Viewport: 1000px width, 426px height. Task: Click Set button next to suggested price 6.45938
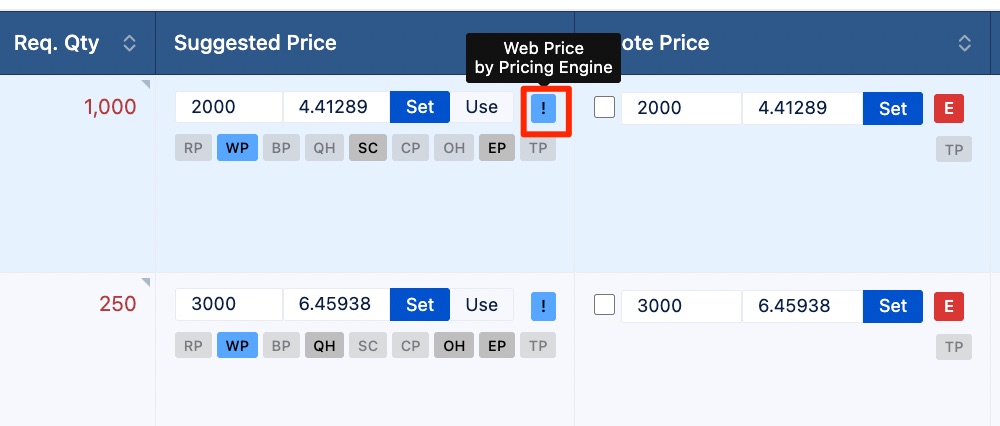[420, 304]
